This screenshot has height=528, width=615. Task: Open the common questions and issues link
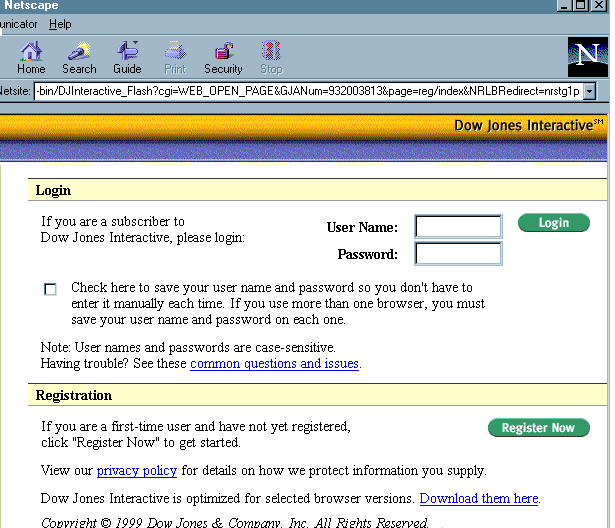pos(274,364)
